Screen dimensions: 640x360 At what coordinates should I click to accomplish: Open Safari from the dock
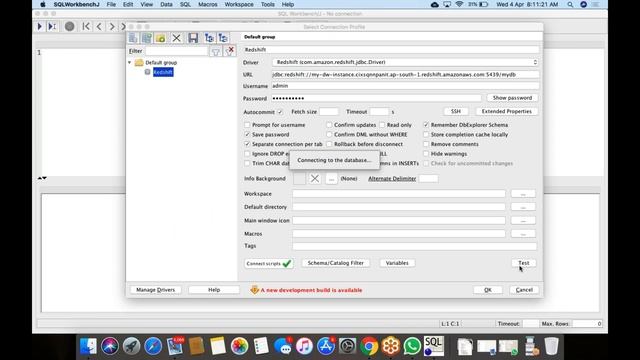click(153, 346)
